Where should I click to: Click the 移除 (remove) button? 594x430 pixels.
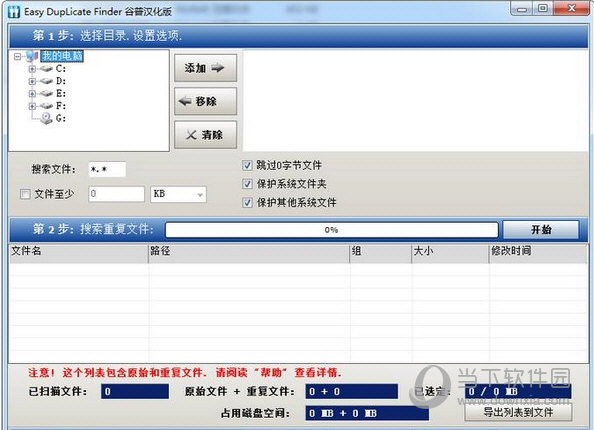(205, 101)
